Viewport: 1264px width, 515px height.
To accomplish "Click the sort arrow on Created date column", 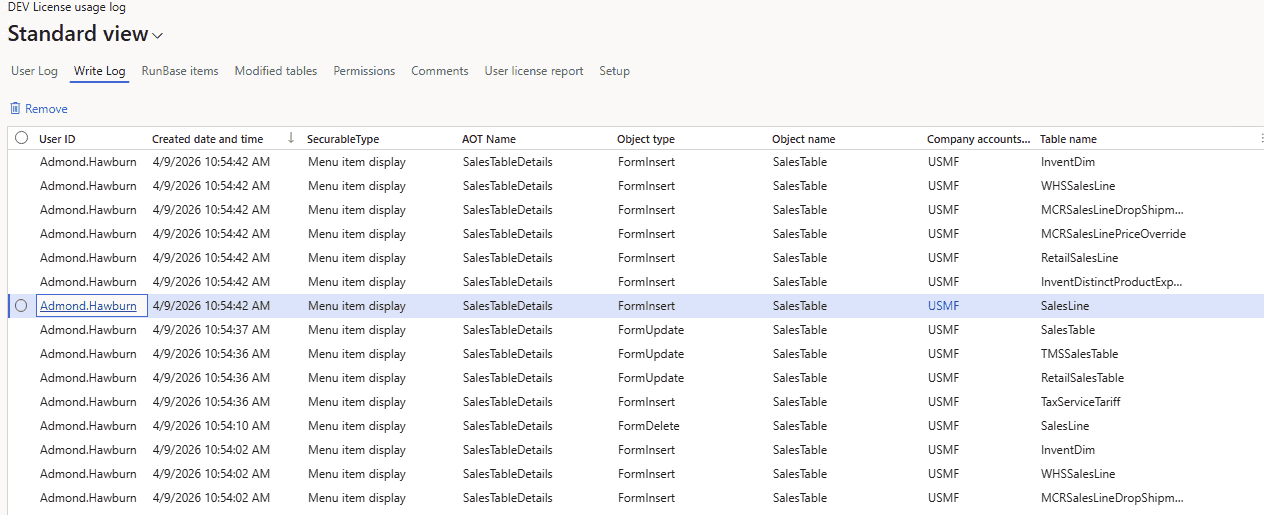I will tap(291, 138).
